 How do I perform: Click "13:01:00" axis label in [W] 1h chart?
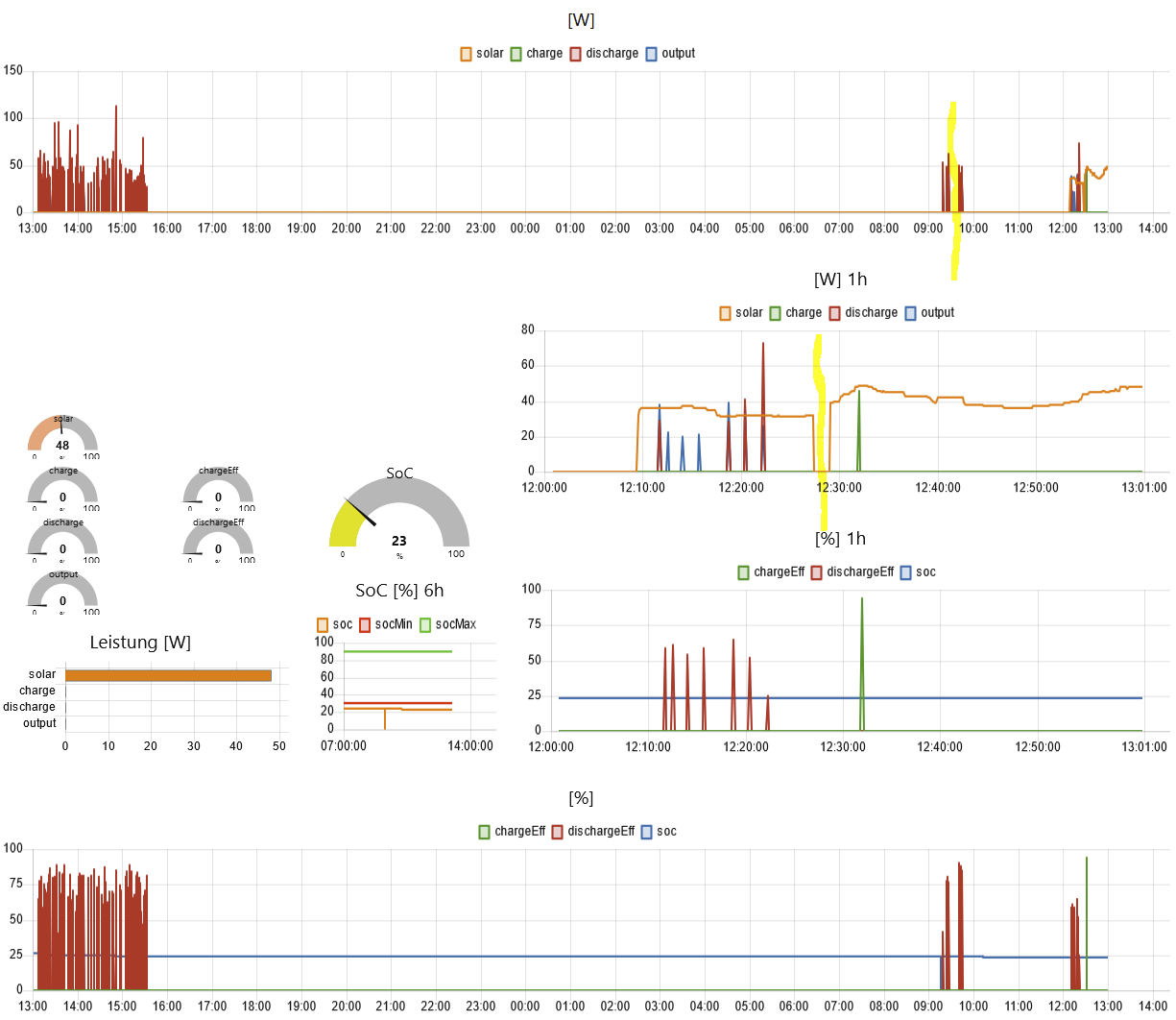(x=1143, y=488)
